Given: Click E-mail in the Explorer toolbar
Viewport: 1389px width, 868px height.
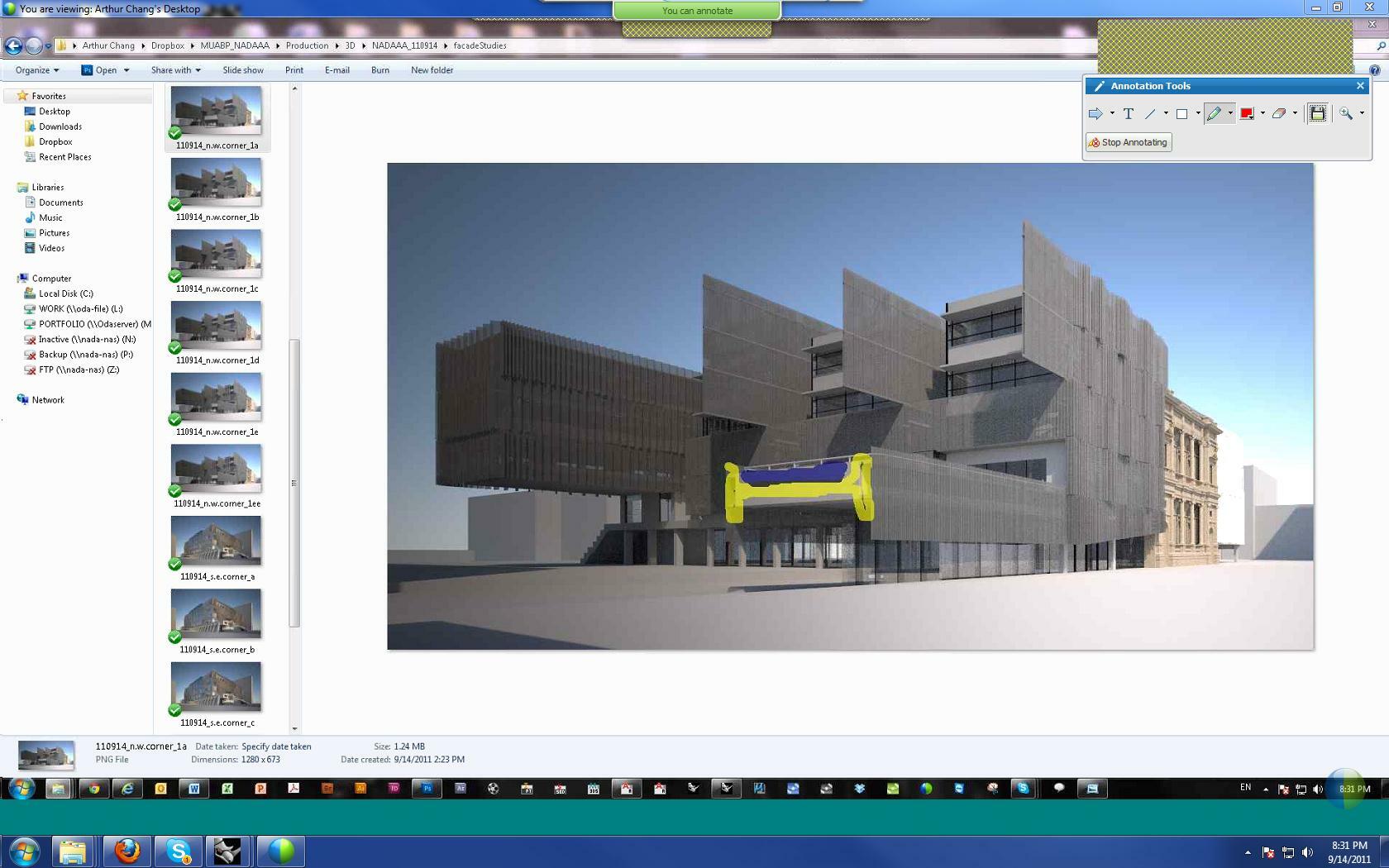Looking at the screenshot, I should [x=337, y=70].
